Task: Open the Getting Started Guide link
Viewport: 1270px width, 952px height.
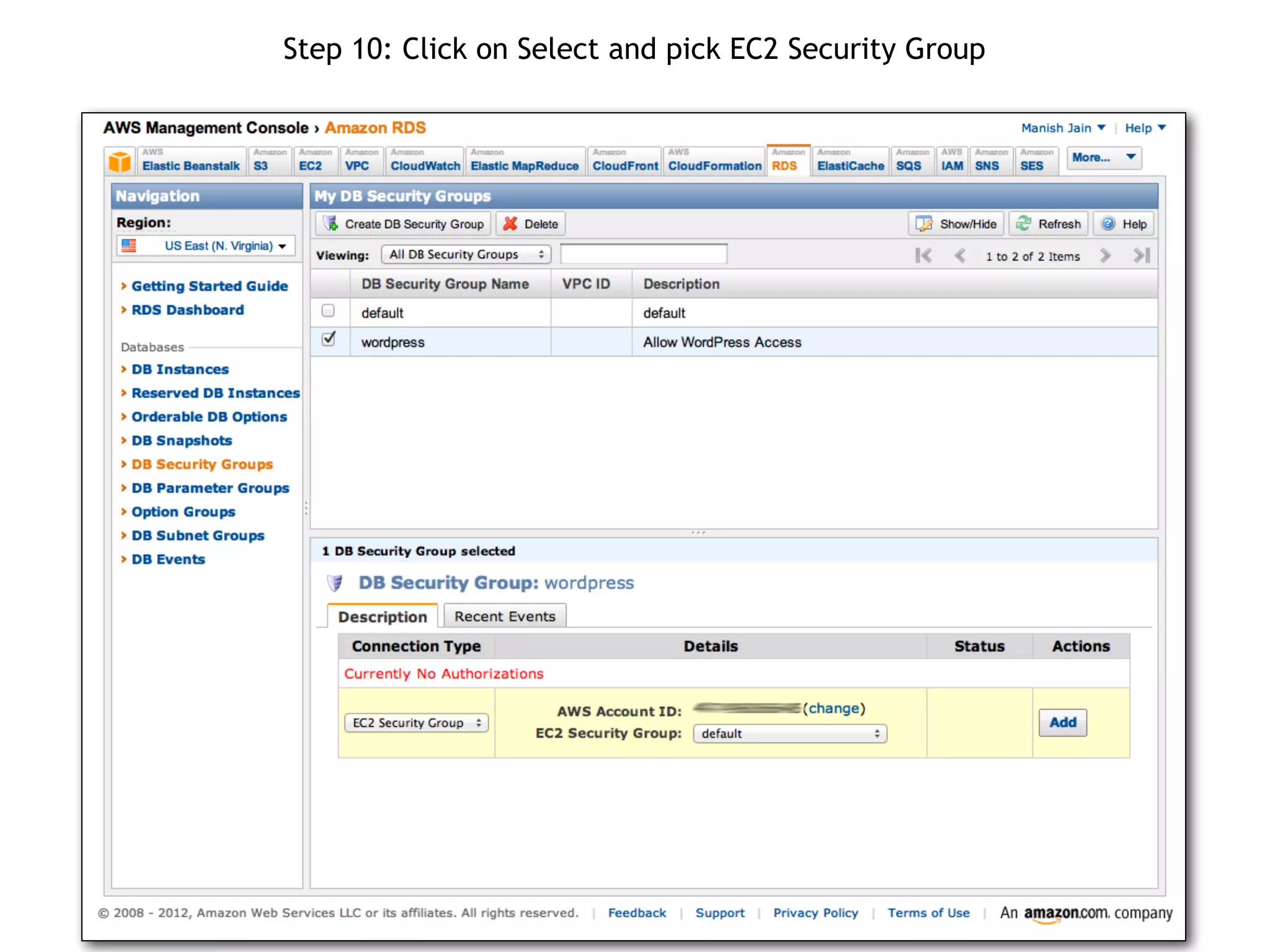Action: [210, 286]
